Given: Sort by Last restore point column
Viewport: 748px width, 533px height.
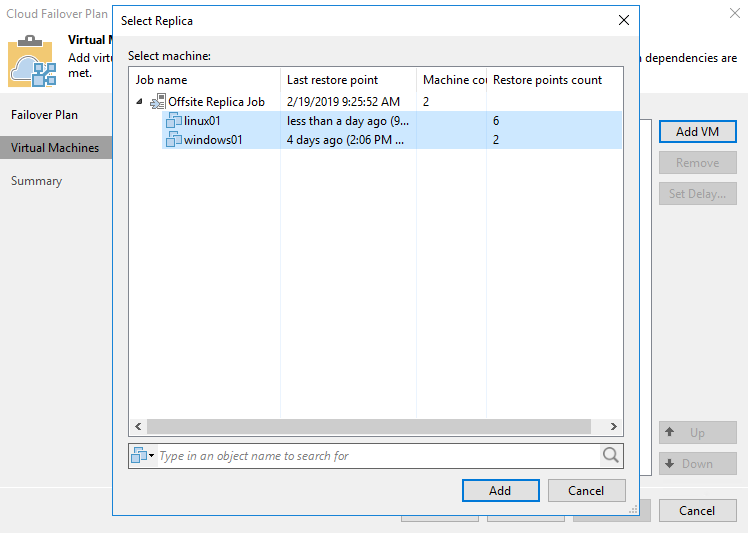Looking at the screenshot, I should (347, 80).
